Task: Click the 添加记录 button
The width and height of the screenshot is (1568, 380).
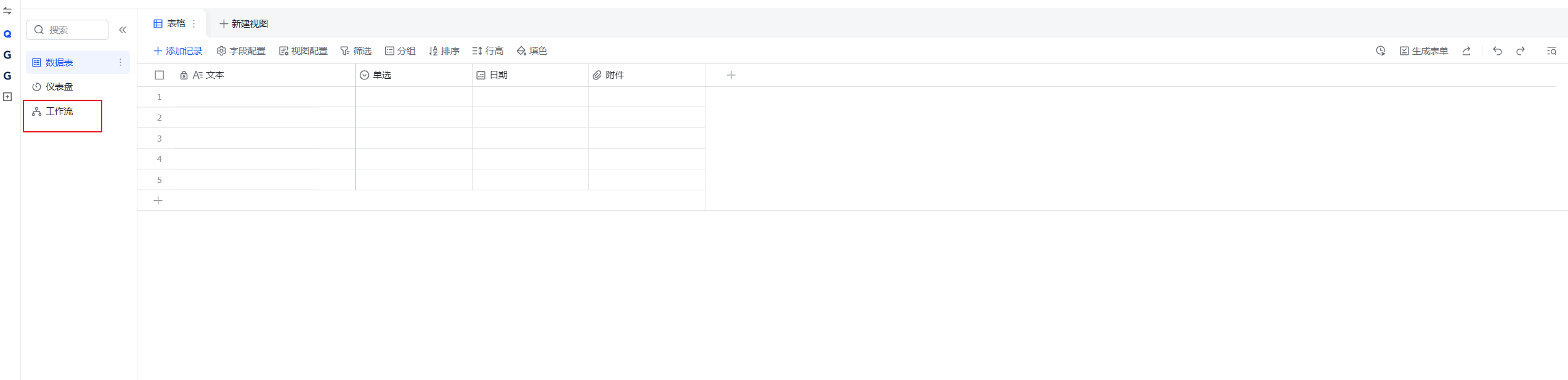Action: 178,51
